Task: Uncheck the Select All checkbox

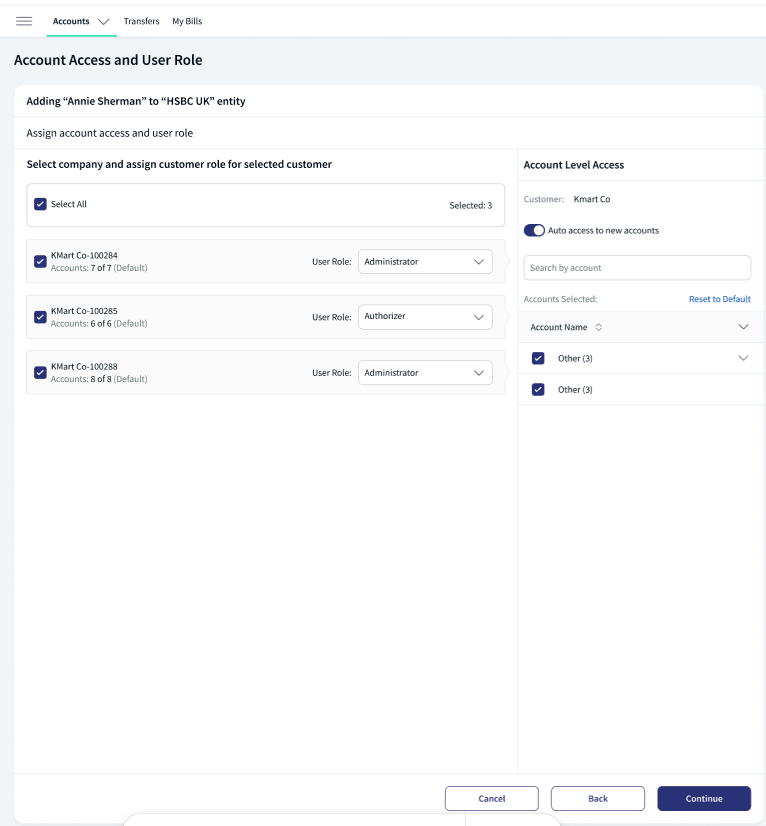Action: pyautogui.click(x=40, y=204)
